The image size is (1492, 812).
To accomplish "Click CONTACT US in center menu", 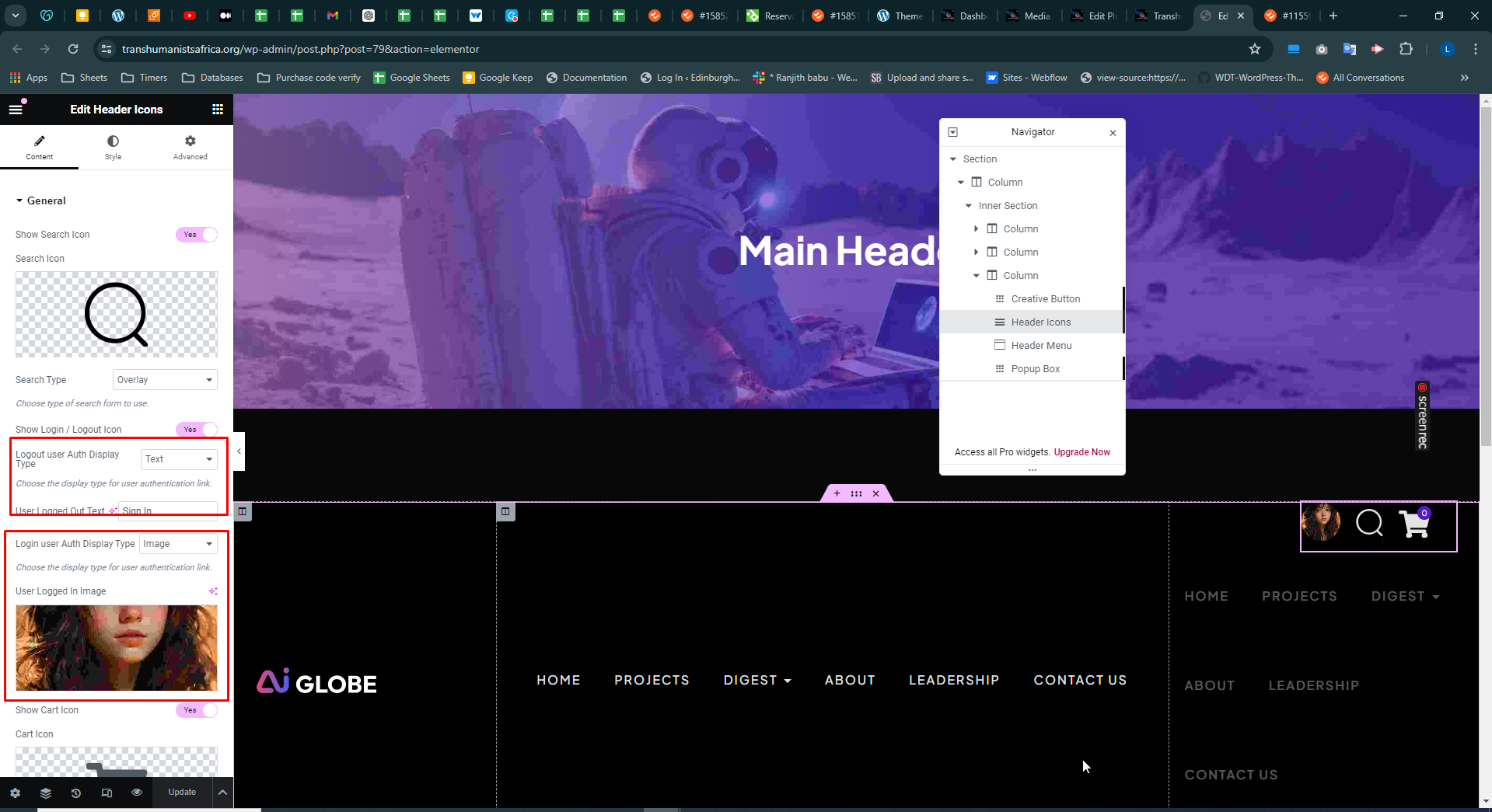I will click(1080, 680).
